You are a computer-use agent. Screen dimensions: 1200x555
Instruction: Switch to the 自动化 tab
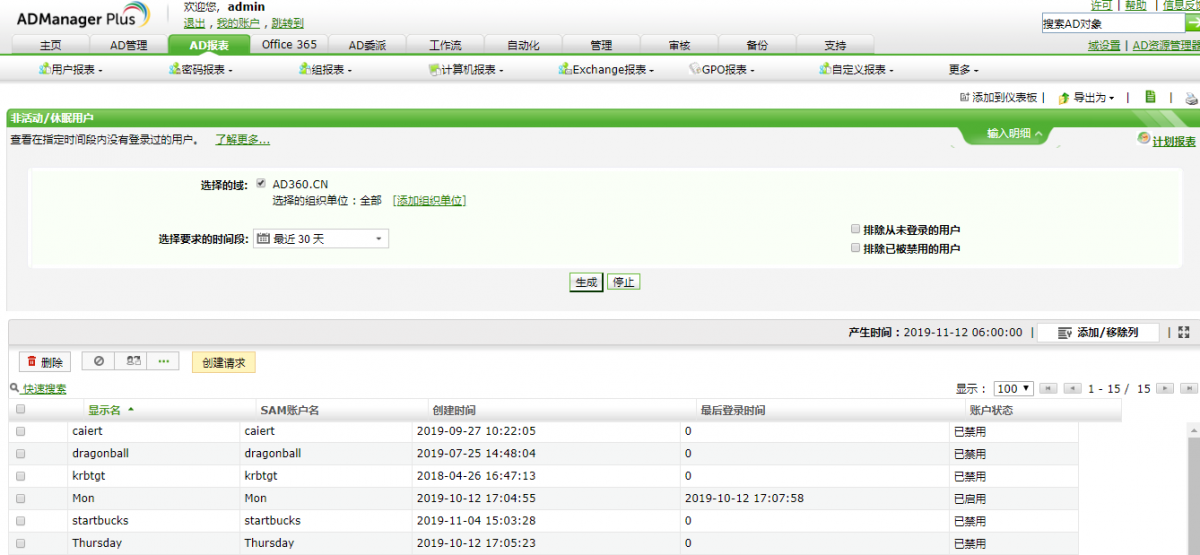point(523,45)
